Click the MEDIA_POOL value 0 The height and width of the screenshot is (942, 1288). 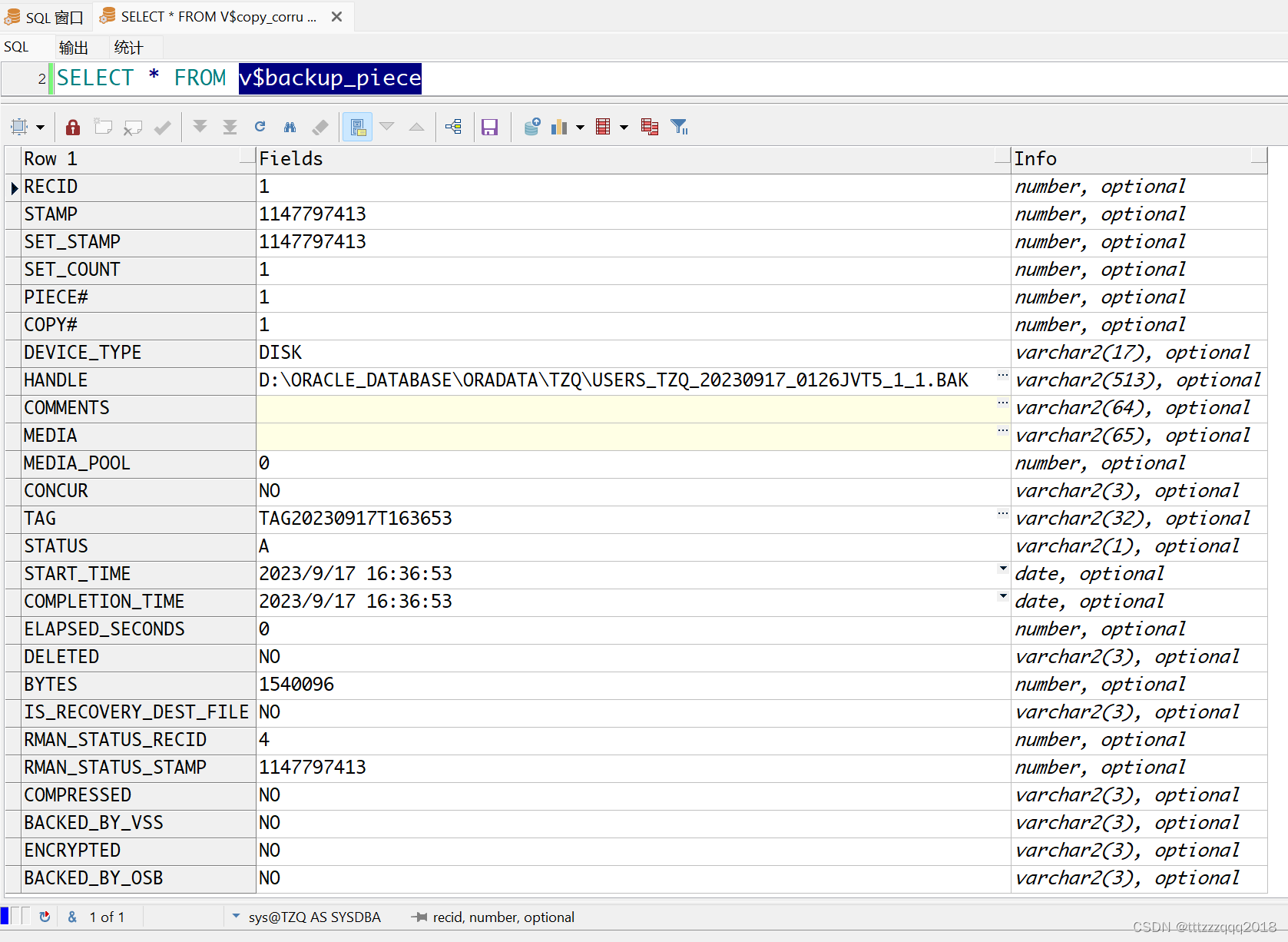coord(264,463)
